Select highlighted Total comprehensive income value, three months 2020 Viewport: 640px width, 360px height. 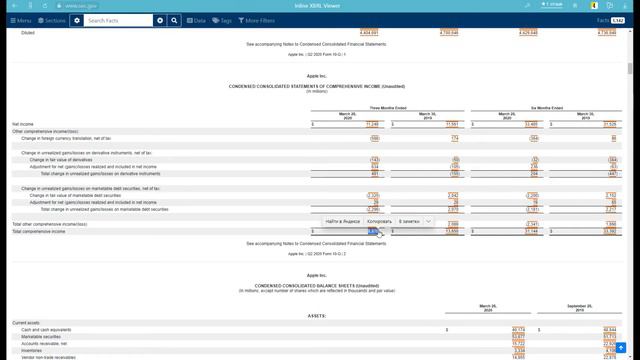tap(373, 231)
